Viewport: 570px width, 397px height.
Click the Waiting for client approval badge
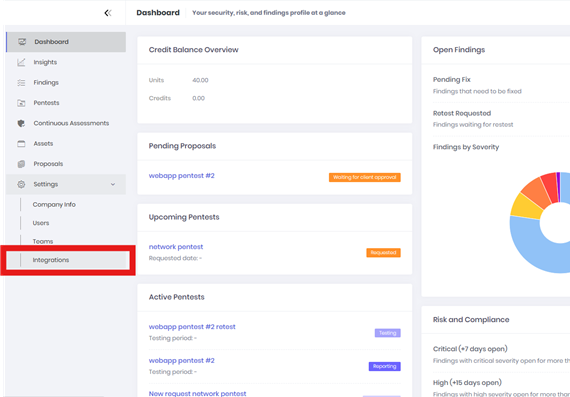point(365,177)
